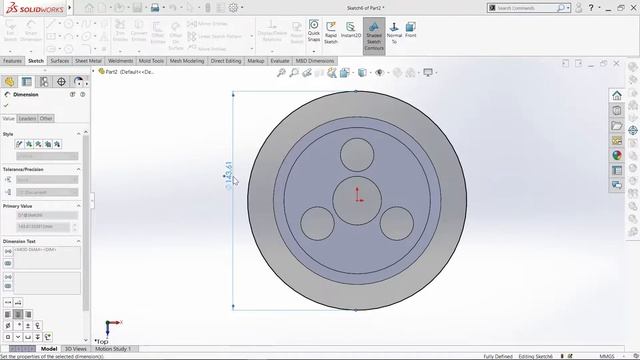Click Delete Style icon
This screenshot has height=360, width=640.
[38, 144]
